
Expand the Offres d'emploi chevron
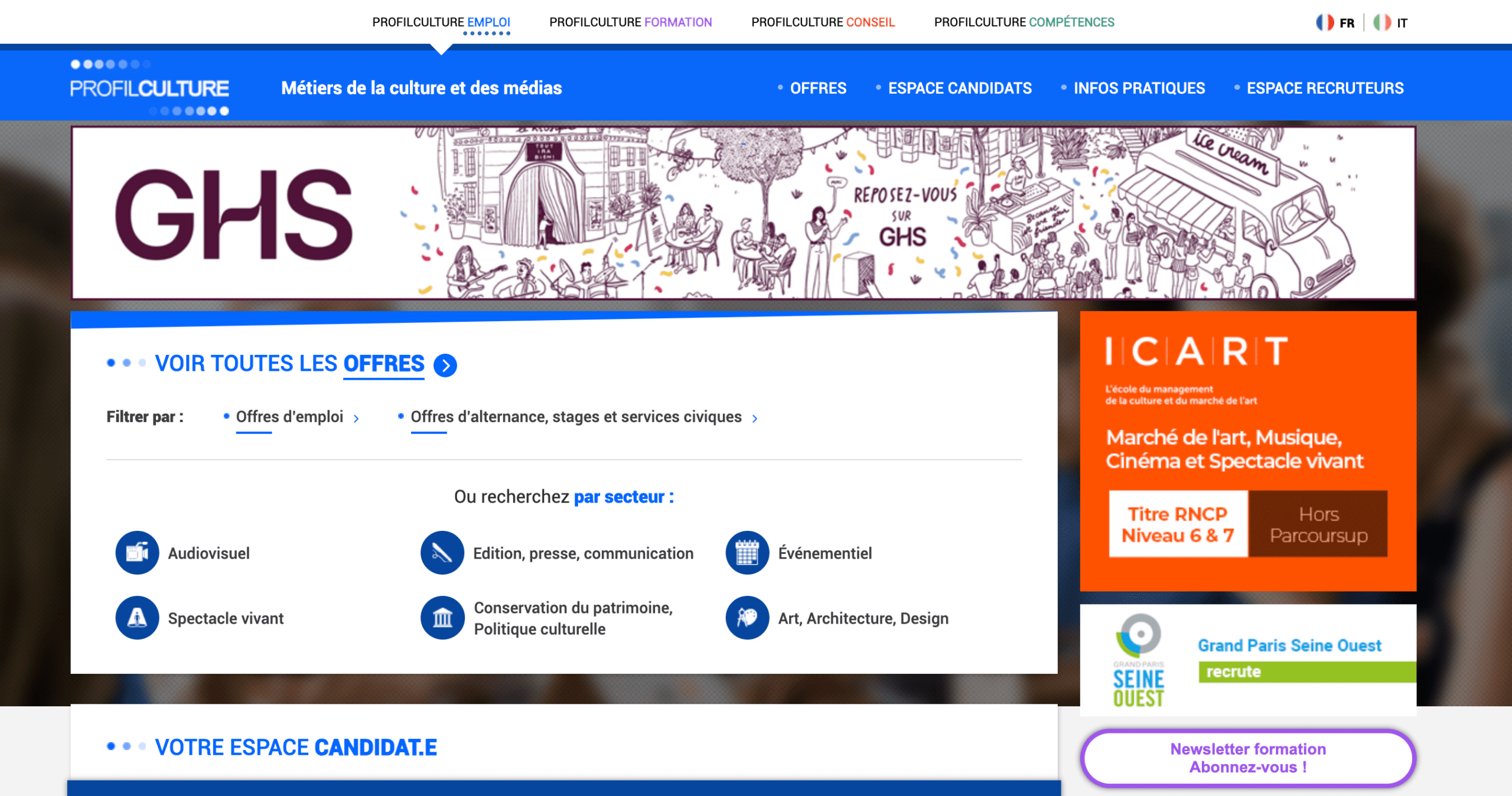click(x=356, y=419)
